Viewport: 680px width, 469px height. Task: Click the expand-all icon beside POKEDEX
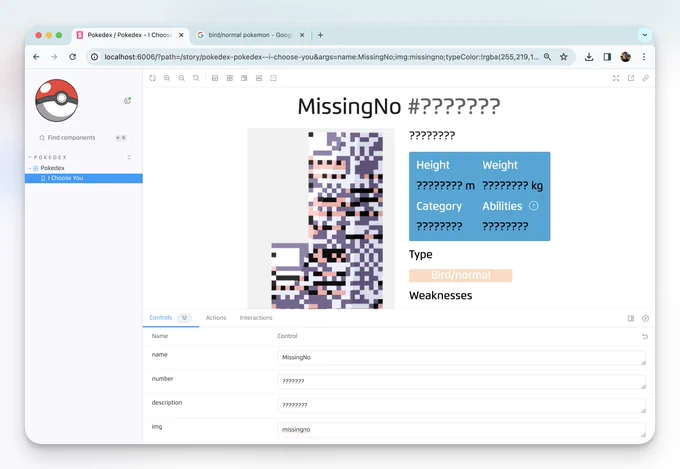point(129,157)
